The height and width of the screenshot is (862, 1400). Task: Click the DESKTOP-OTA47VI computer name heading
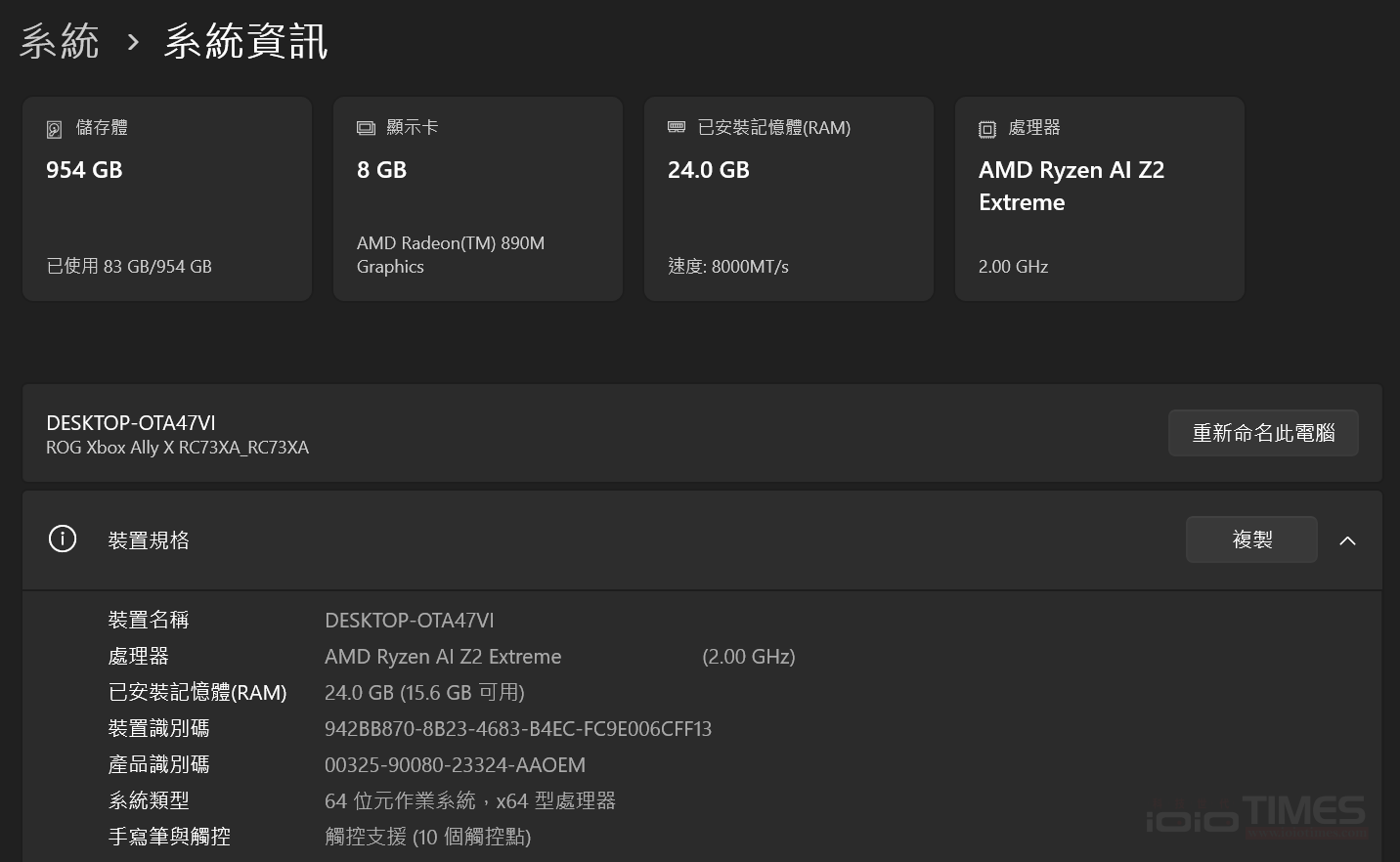tap(131, 423)
